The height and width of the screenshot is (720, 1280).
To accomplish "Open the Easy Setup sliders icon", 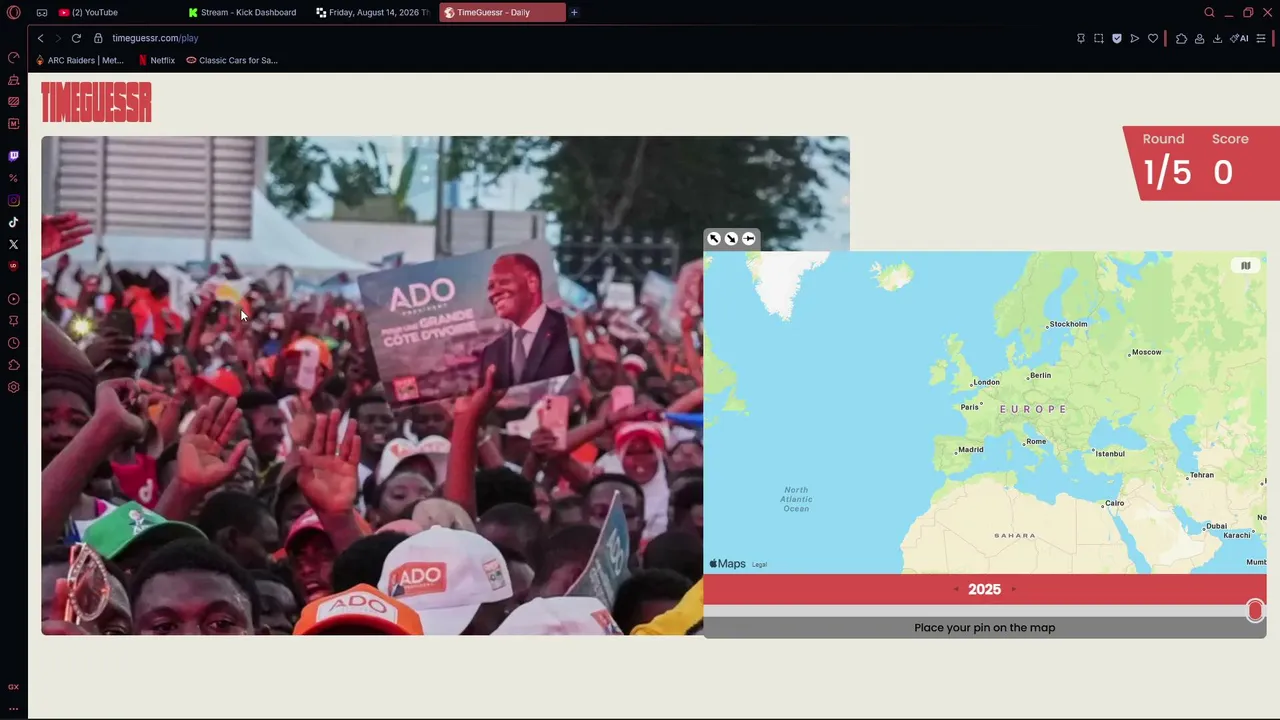I will tap(1260, 38).
